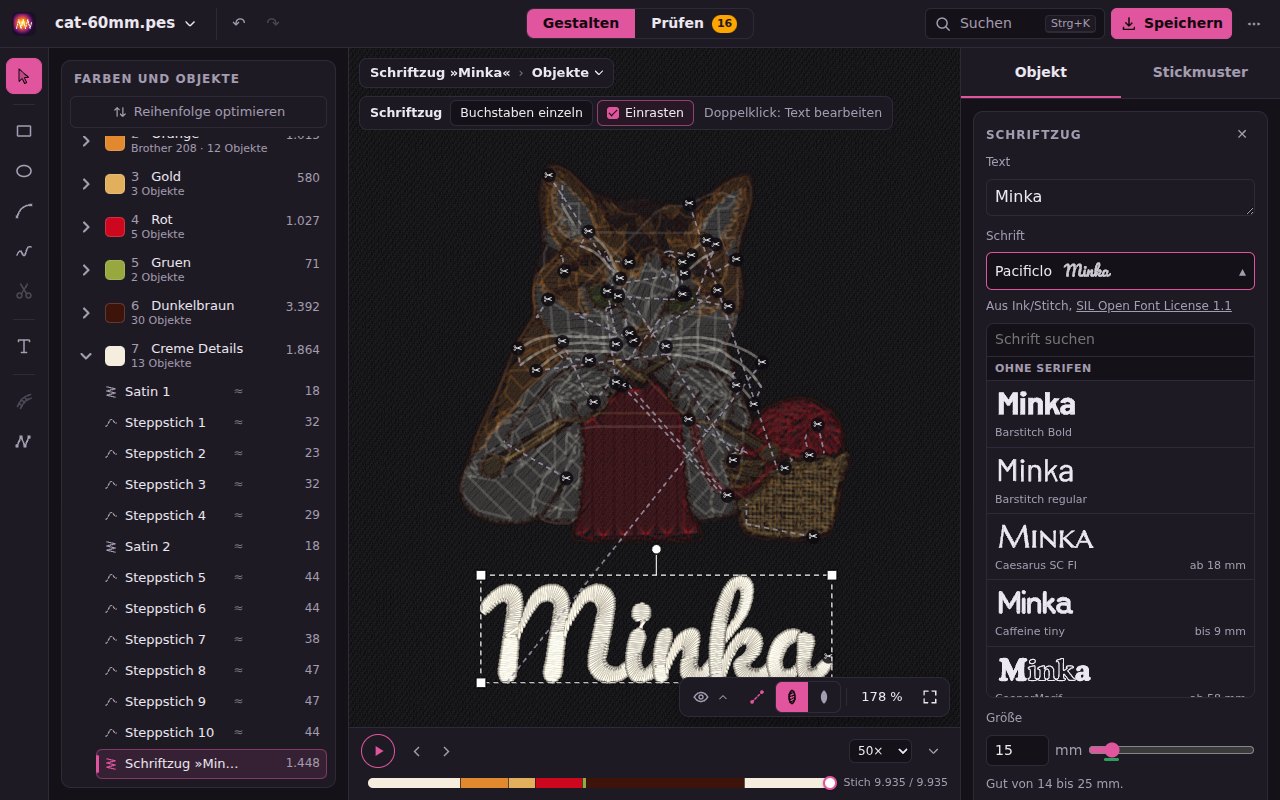This screenshot has height=800, width=1280.
Task: Click the stitch timeline playhead
Action: point(829,783)
